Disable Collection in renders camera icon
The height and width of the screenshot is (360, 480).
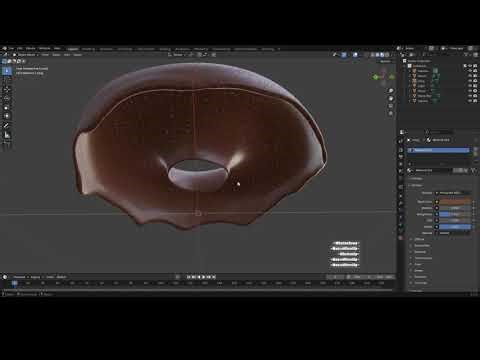point(475,66)
